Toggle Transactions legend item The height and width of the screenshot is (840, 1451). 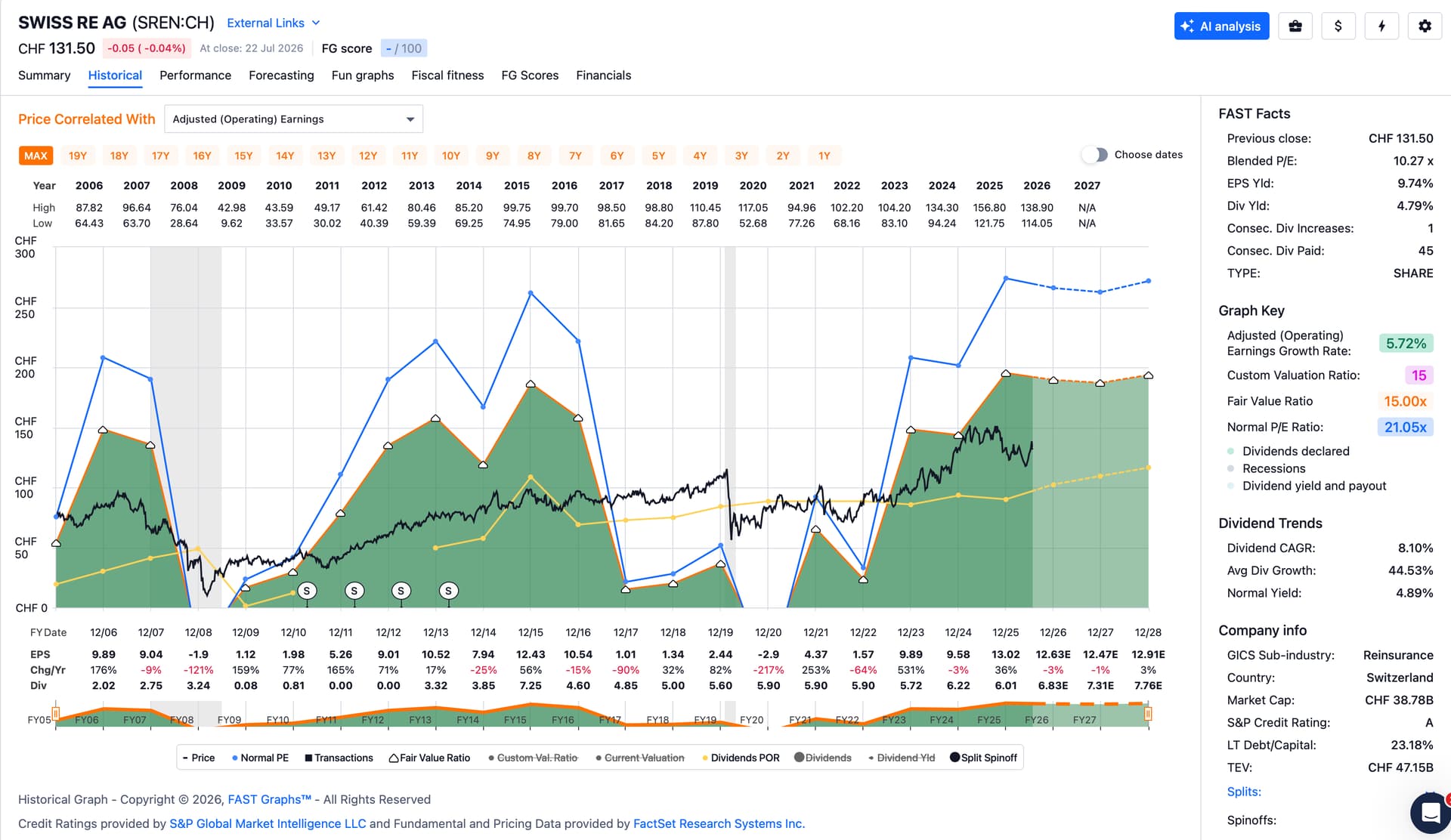click(339, 758)
